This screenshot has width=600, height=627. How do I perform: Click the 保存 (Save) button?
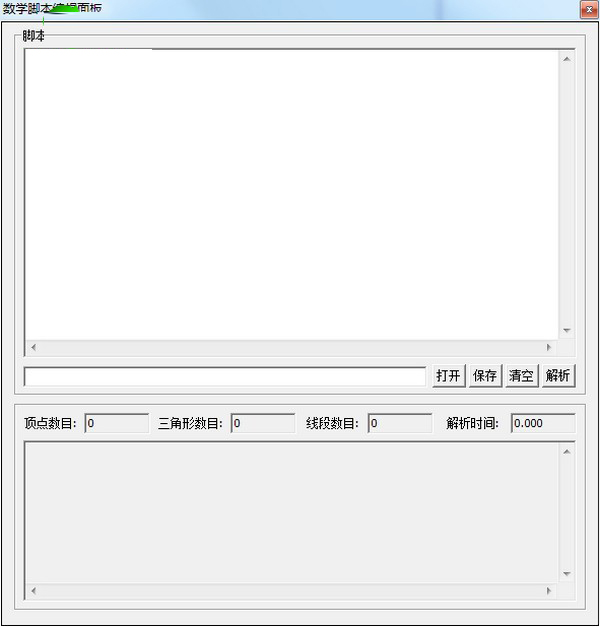pos(485,375)
